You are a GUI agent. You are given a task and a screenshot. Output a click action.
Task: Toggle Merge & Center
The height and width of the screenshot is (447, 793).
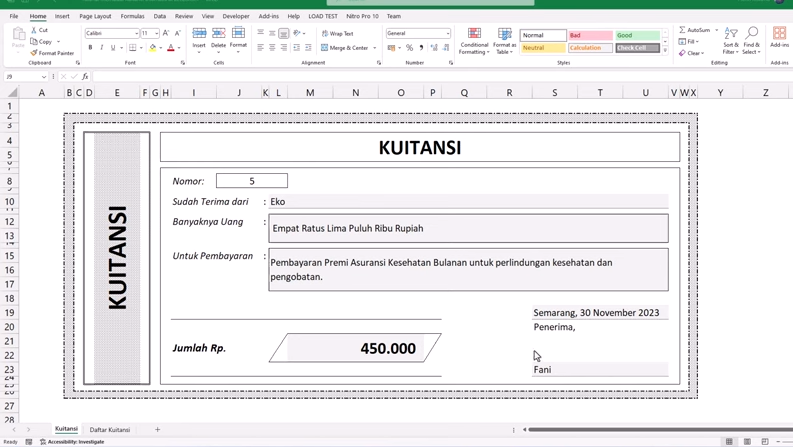pos(344,48)
